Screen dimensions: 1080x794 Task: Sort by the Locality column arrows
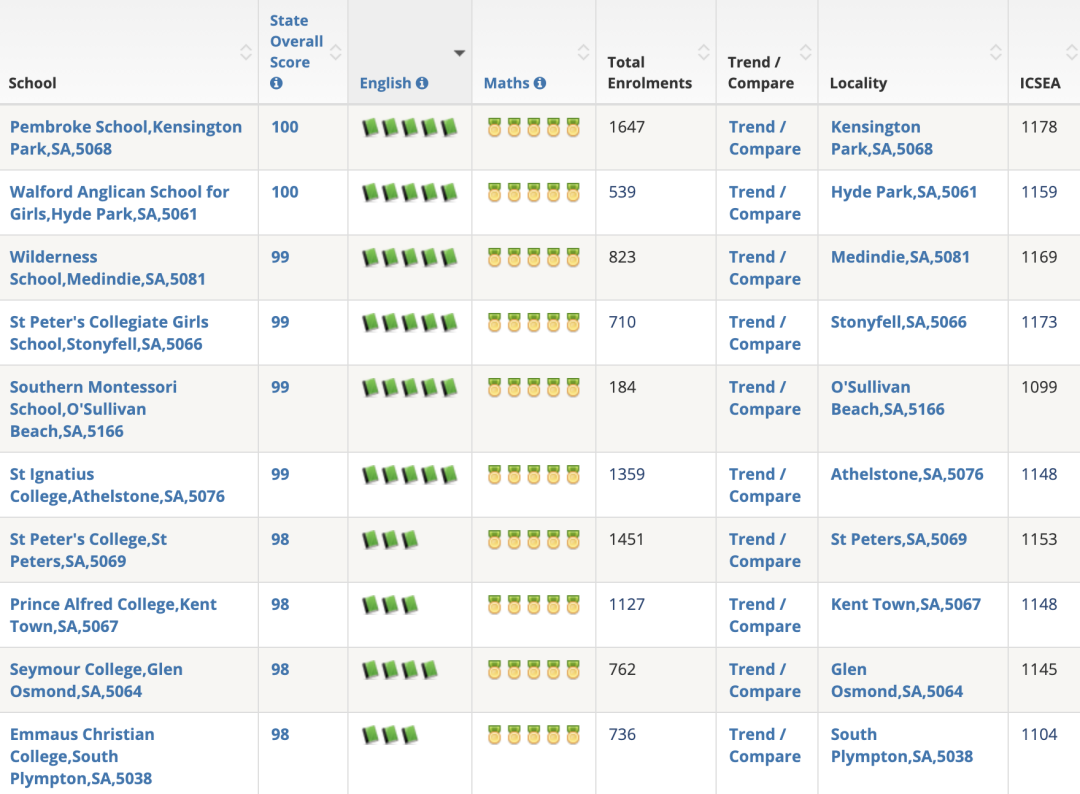point(996,52)
